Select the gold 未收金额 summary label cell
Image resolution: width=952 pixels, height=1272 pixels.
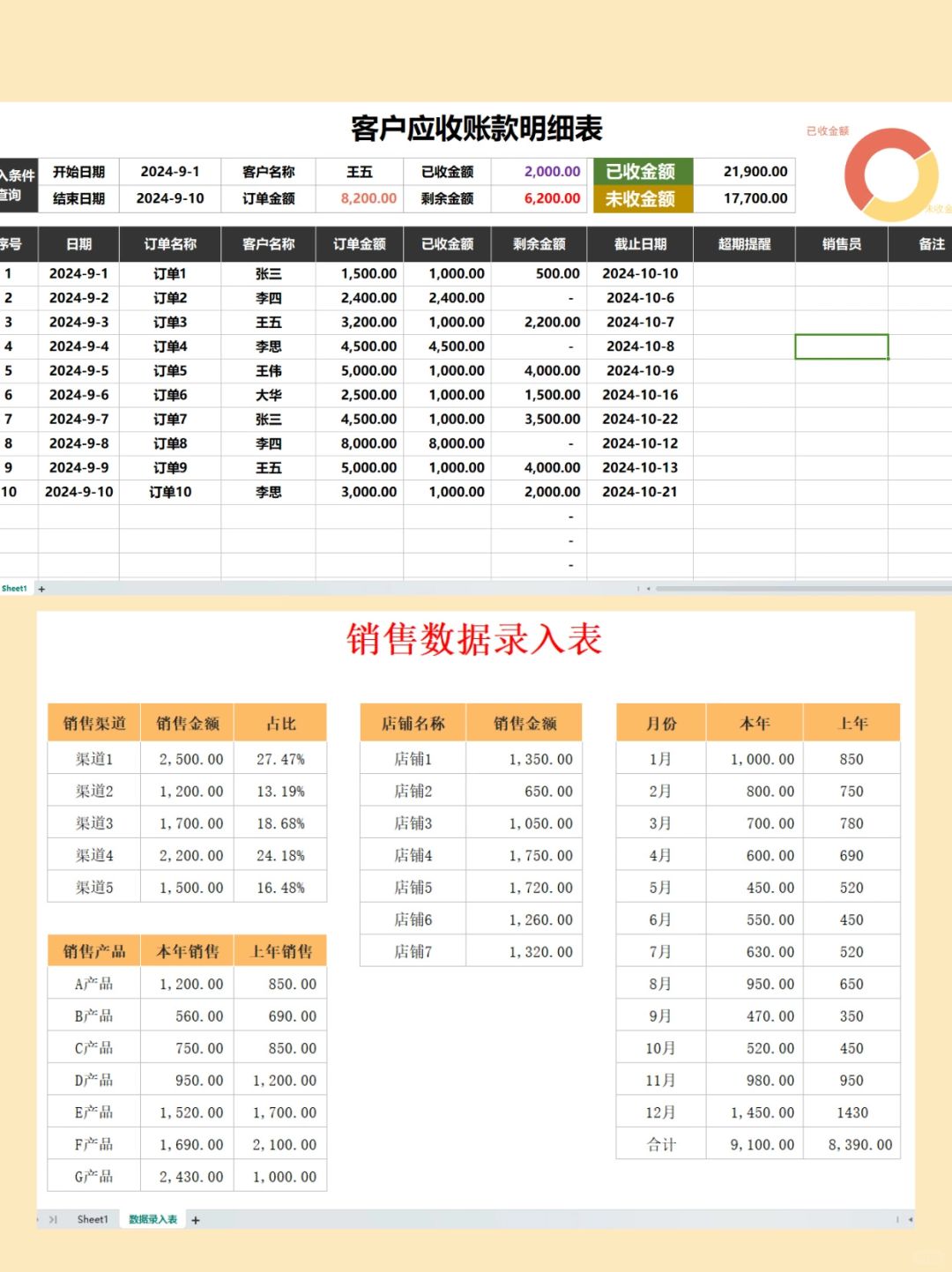(x=643, y=199)
